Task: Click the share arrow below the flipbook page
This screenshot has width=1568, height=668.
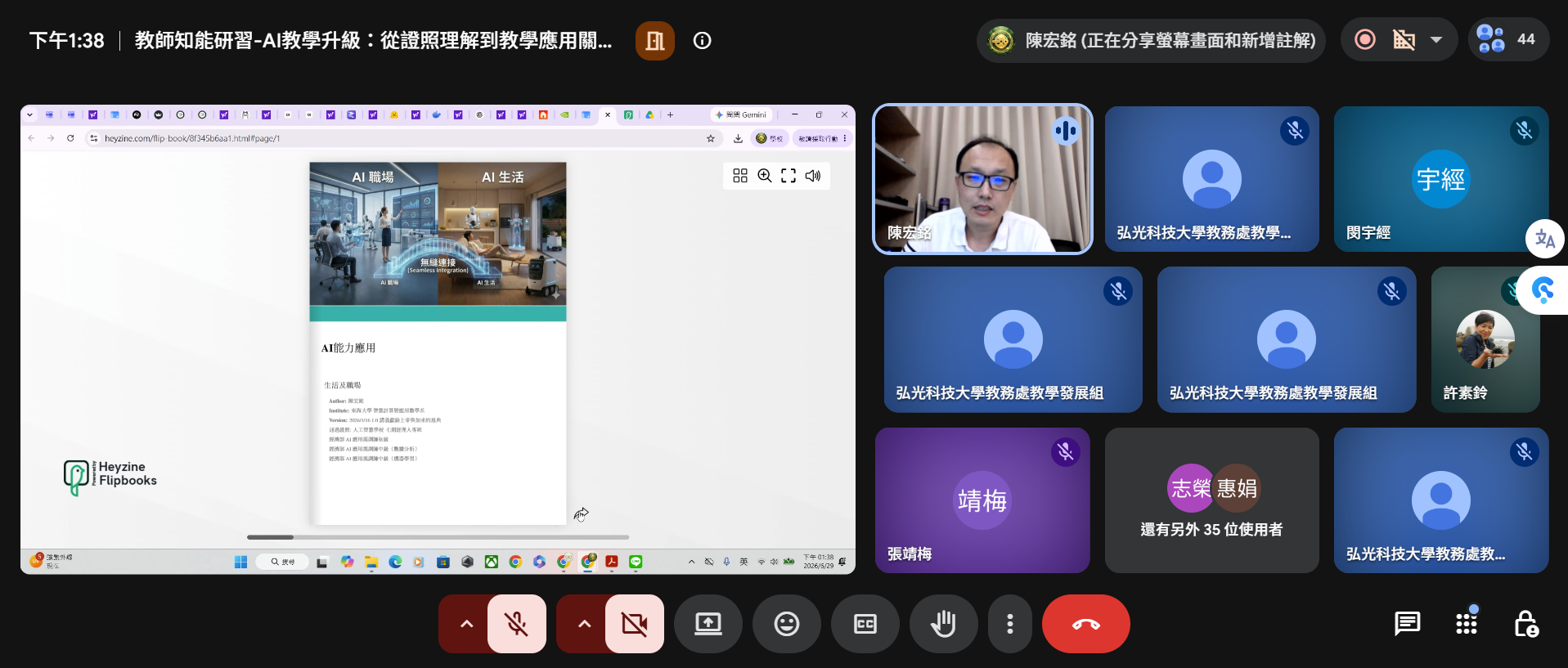Action: click(x=582, y=513)
